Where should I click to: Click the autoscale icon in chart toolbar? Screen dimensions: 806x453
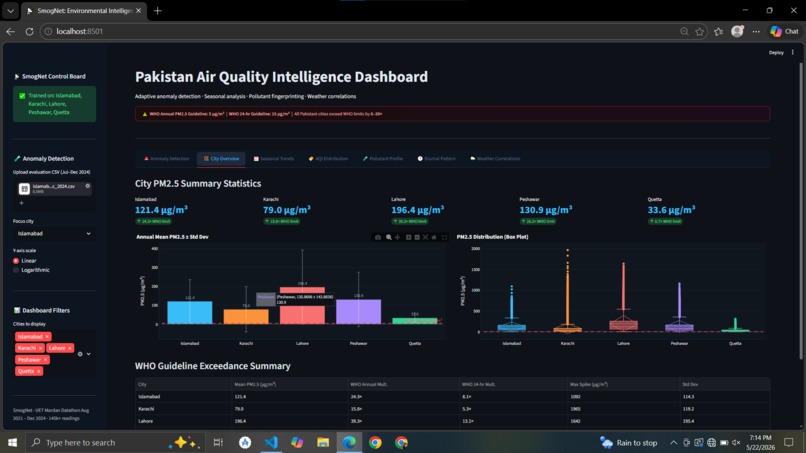pos(426,237)
